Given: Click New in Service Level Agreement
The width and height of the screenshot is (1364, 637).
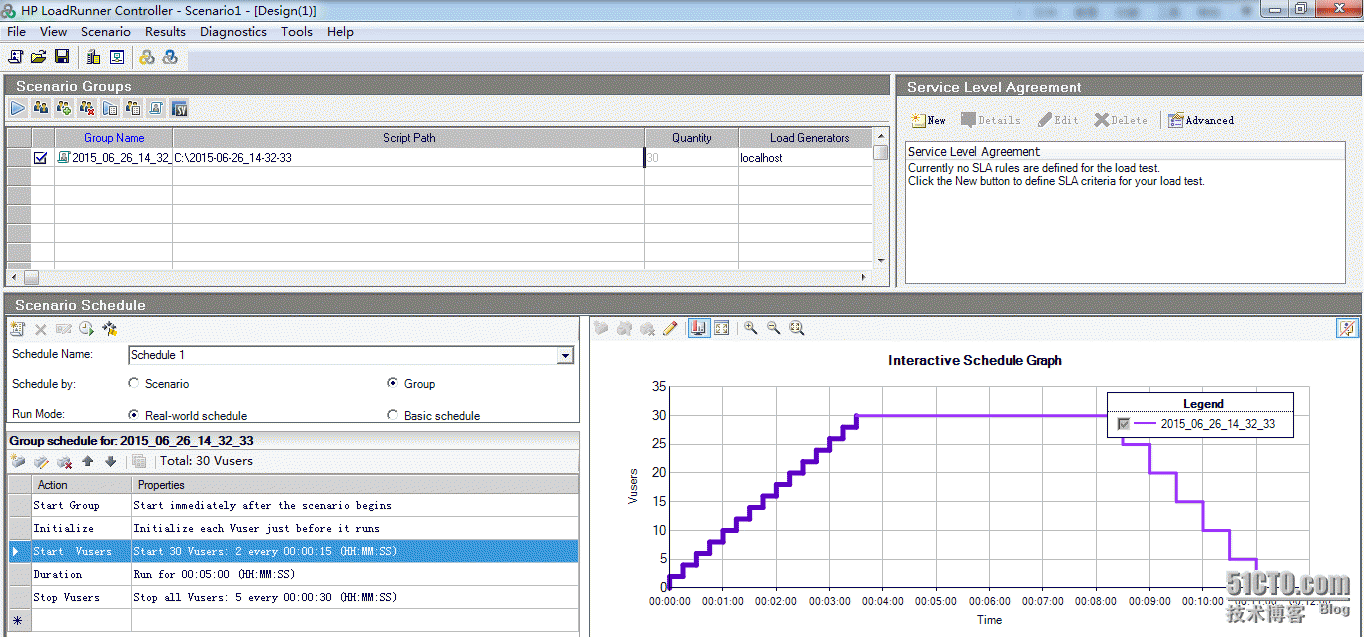Looking at the screenshot, I should 929,120.
